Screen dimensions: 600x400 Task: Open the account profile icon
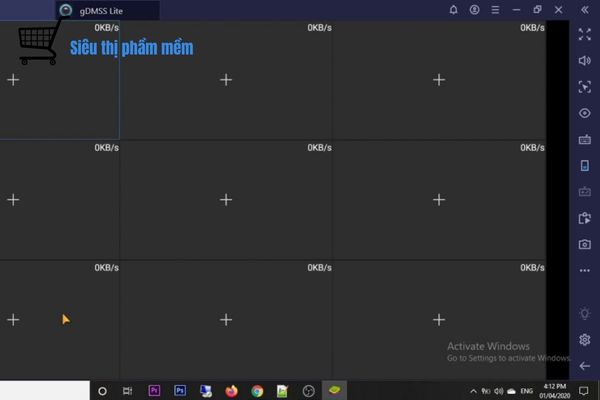(x=474, y=10)
